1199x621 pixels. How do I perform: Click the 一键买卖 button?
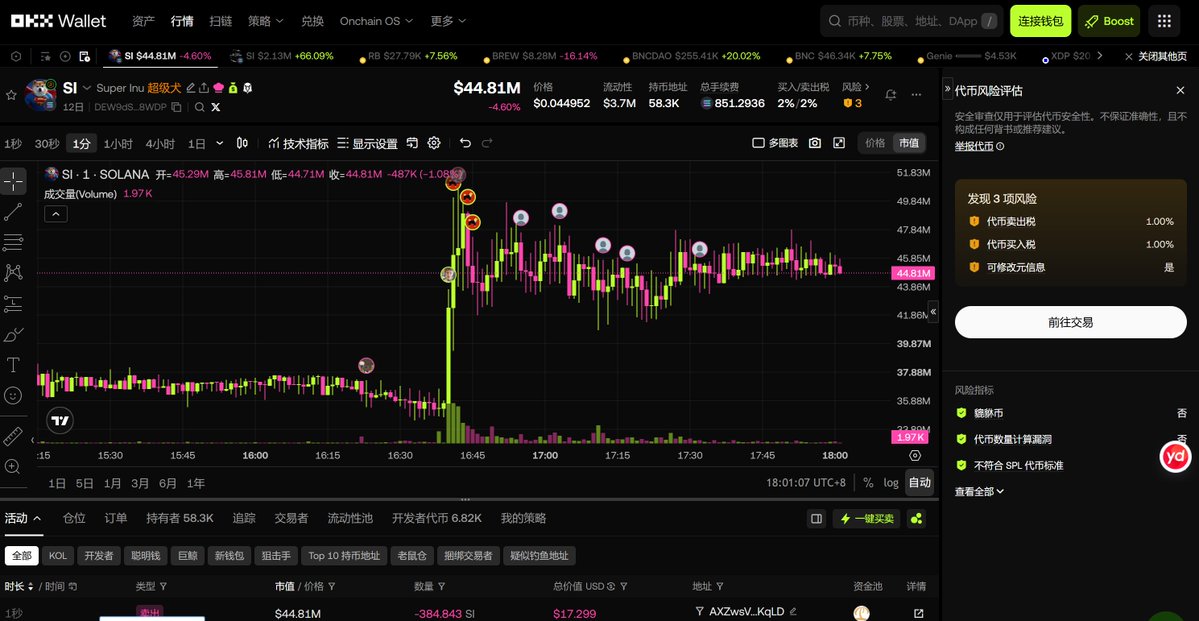click(867, 519)
